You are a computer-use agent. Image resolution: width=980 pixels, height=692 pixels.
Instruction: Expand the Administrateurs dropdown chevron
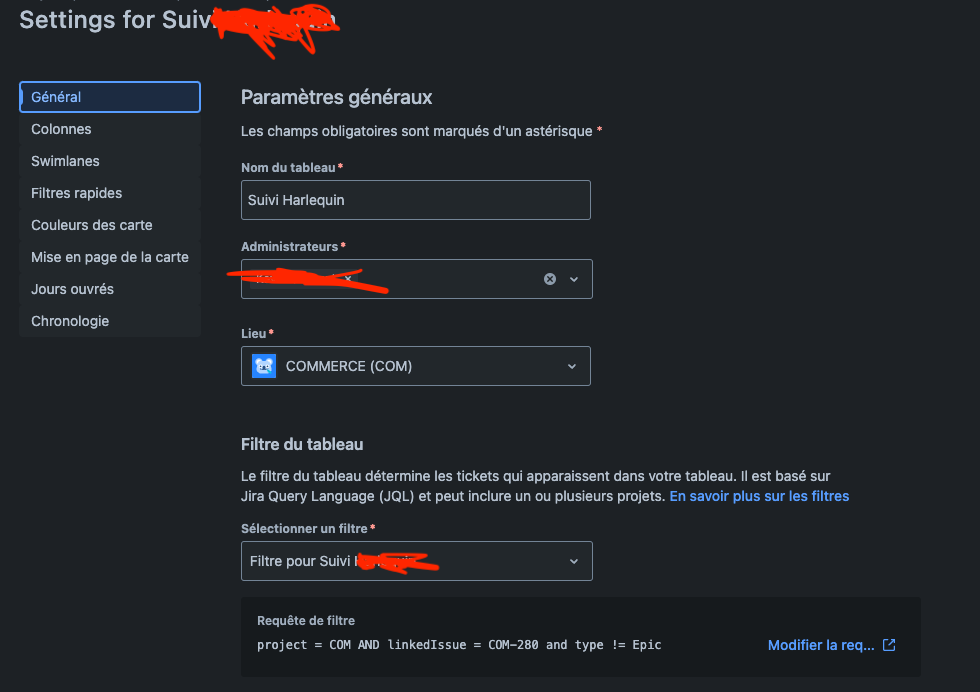574,279
